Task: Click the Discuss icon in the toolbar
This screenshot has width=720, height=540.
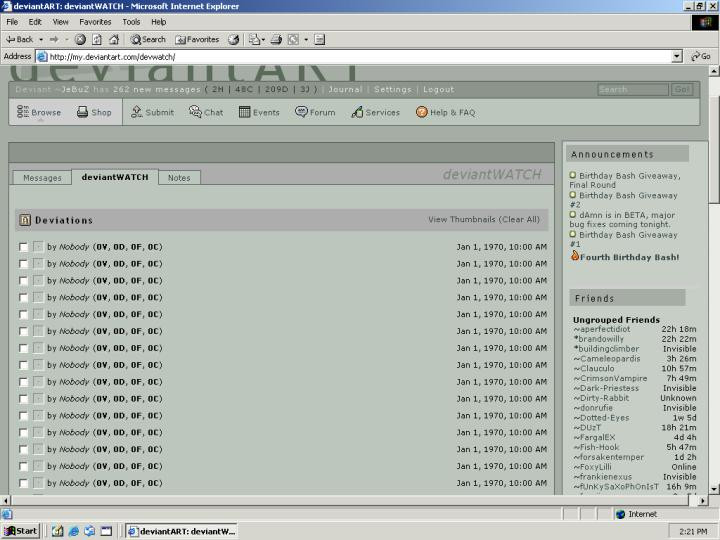Action: [320, 39]
